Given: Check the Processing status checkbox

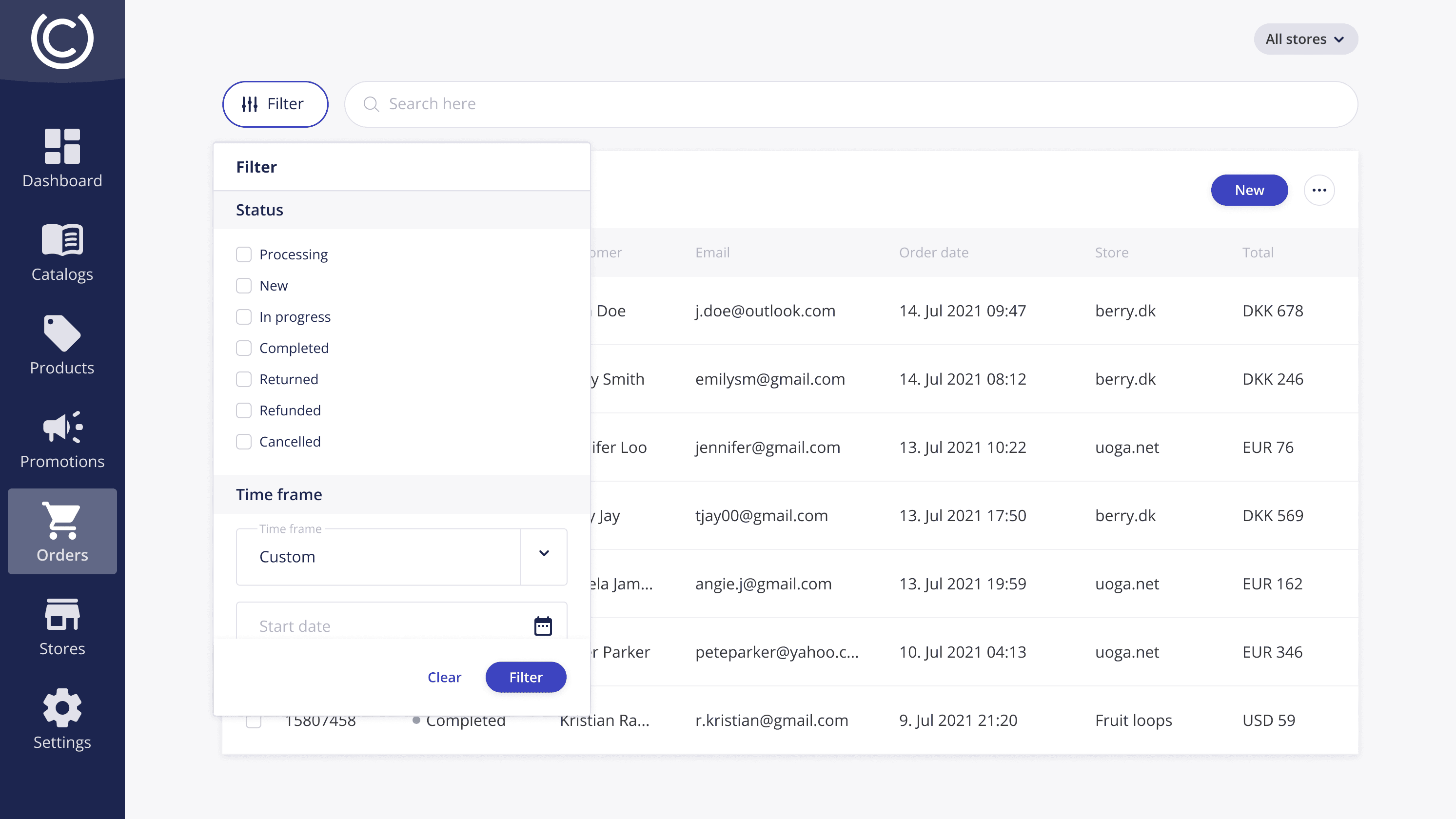Looking at the screenshot, I should coord(244,254).
